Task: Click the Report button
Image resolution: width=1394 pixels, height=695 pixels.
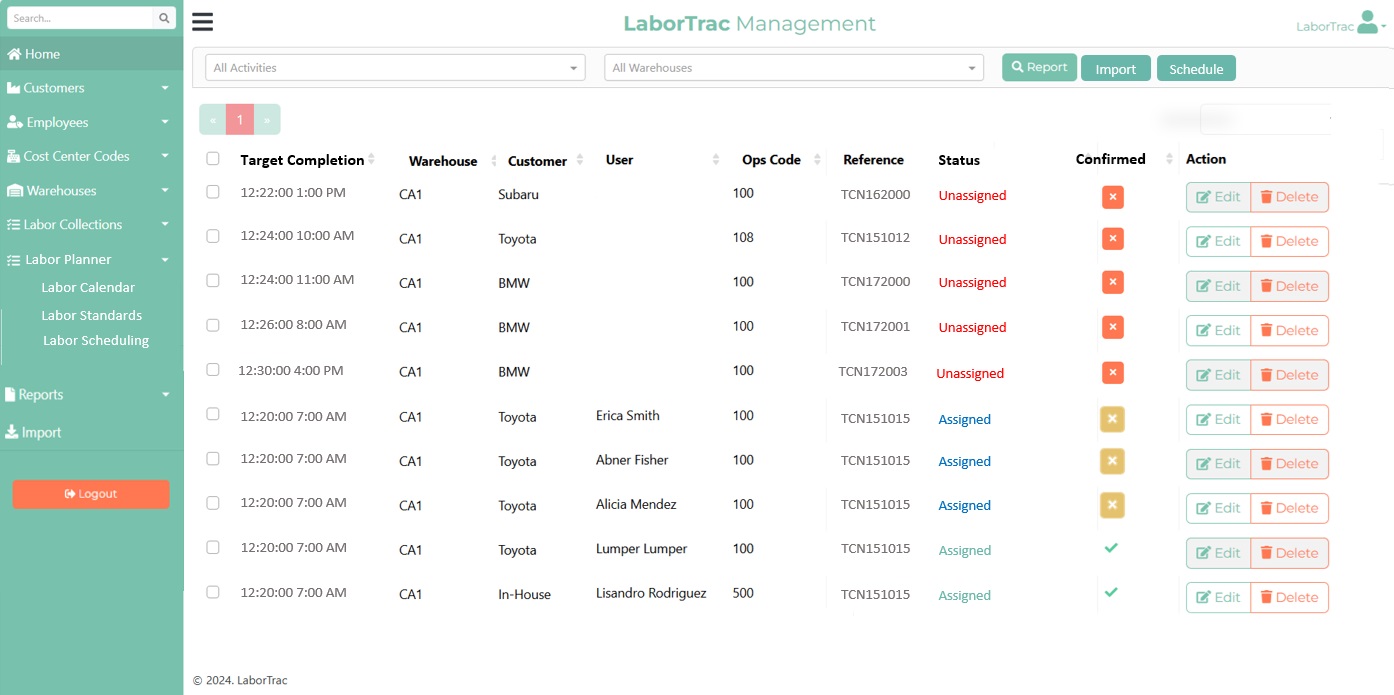Action: click(1039, 68)
